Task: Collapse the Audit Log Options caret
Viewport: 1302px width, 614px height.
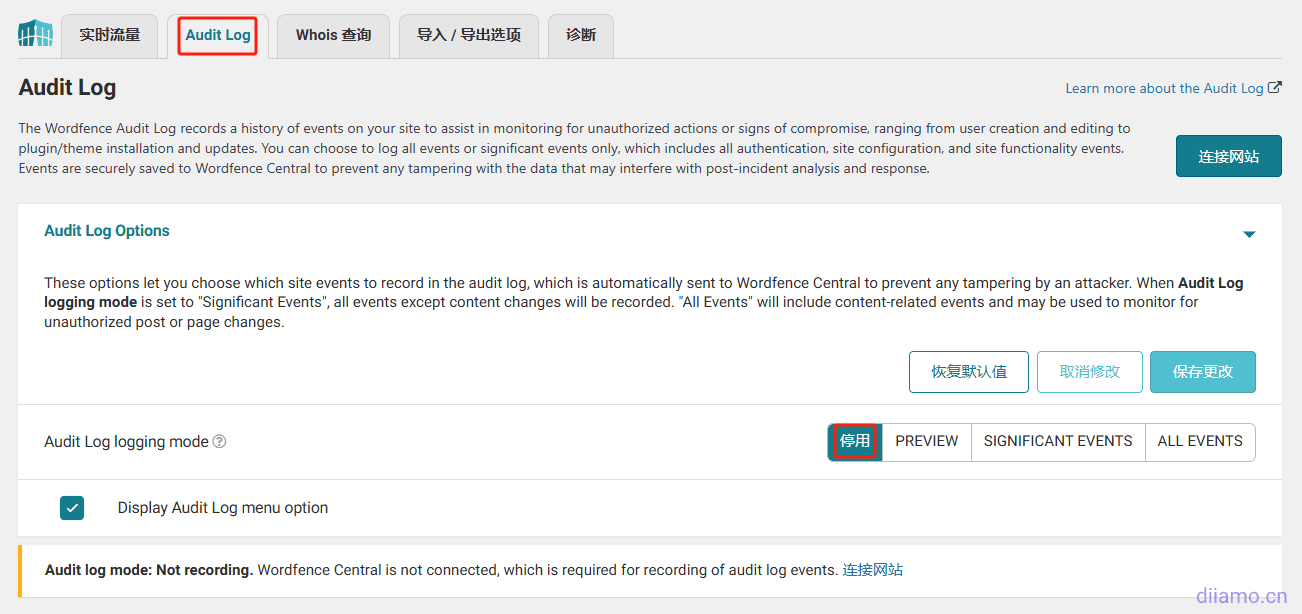Action: 1248,234
